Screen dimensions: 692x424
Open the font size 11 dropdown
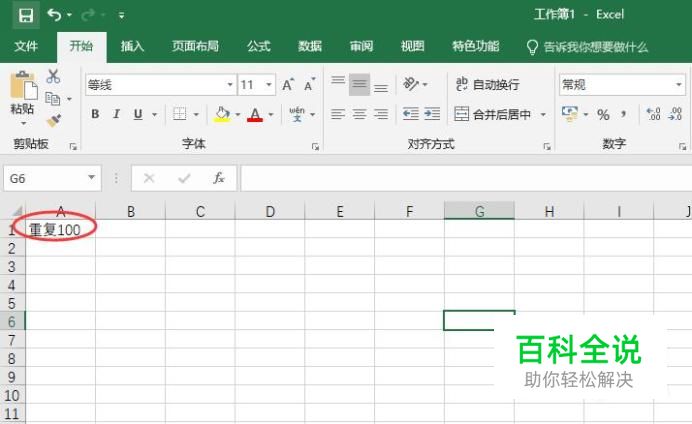(x=268, y=85)
